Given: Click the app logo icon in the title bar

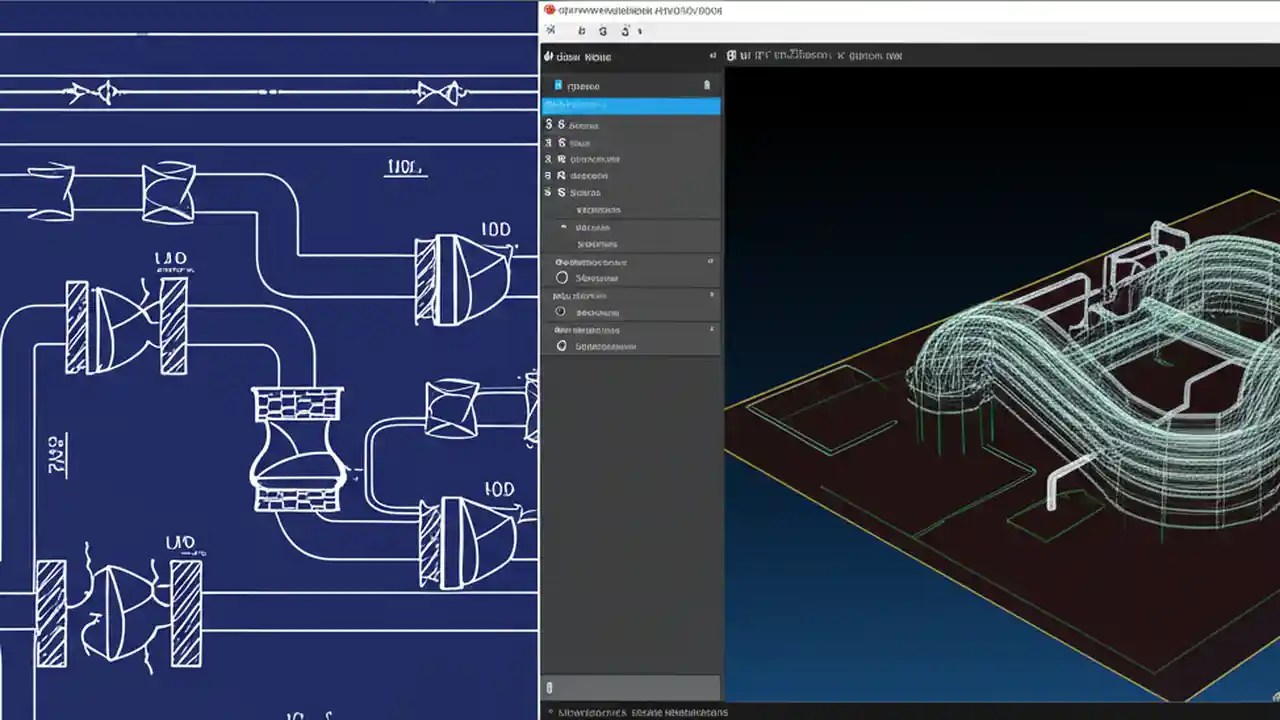Looking at the screenshot, I should (549, 11).
